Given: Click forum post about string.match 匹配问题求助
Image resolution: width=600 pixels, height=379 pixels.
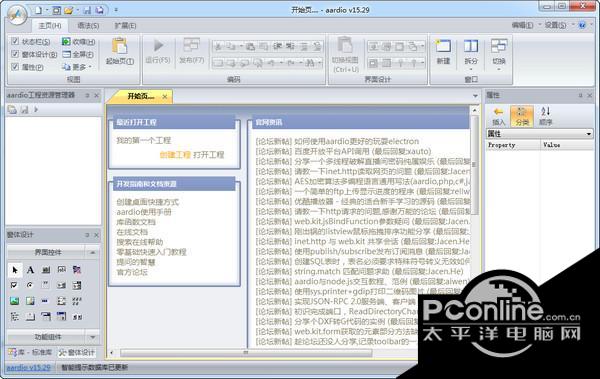Looking at the screenshot, I should [359, 271].
